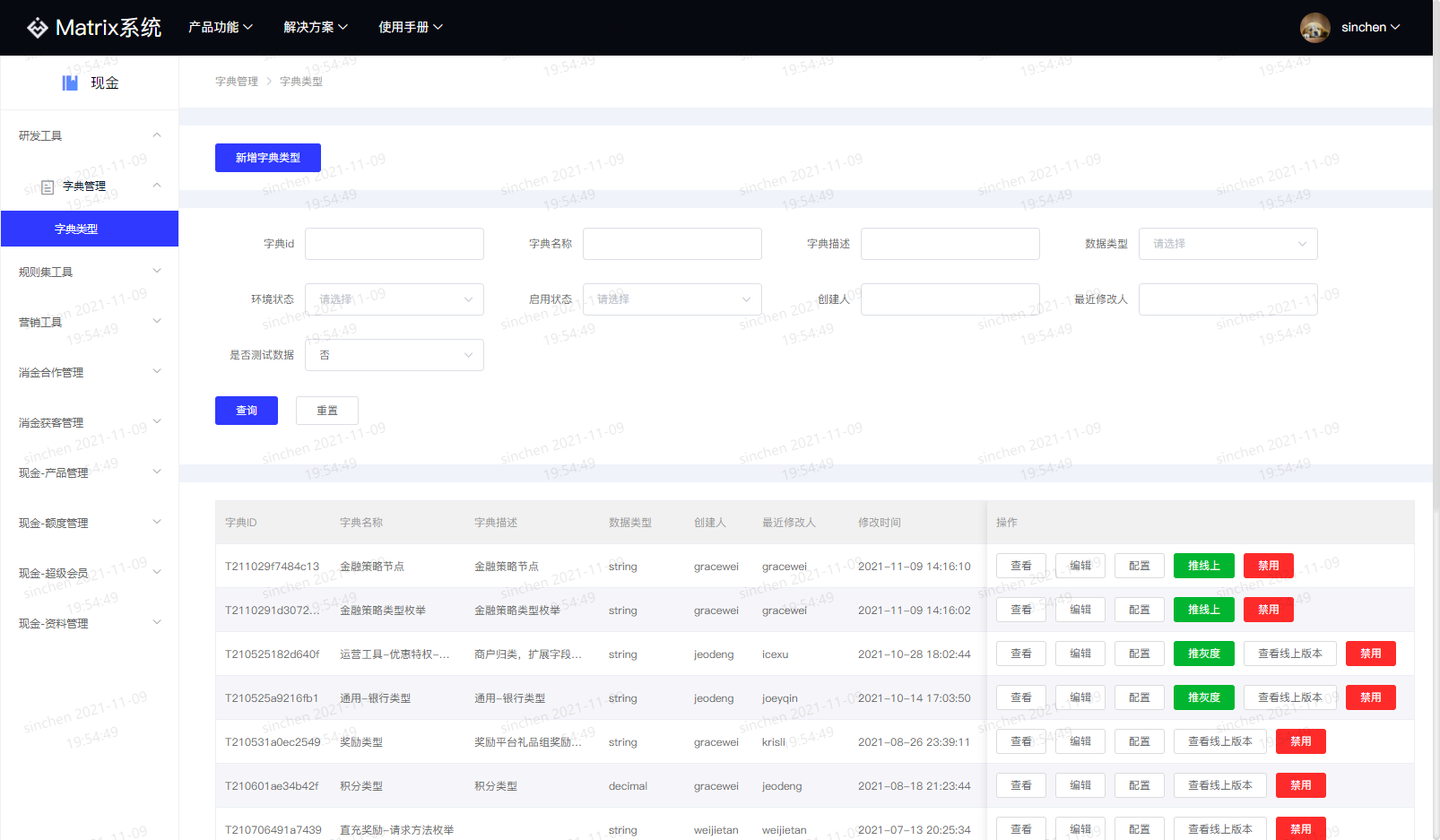Click 禁用 for 积分类型 row

(x=1301, y=785)
